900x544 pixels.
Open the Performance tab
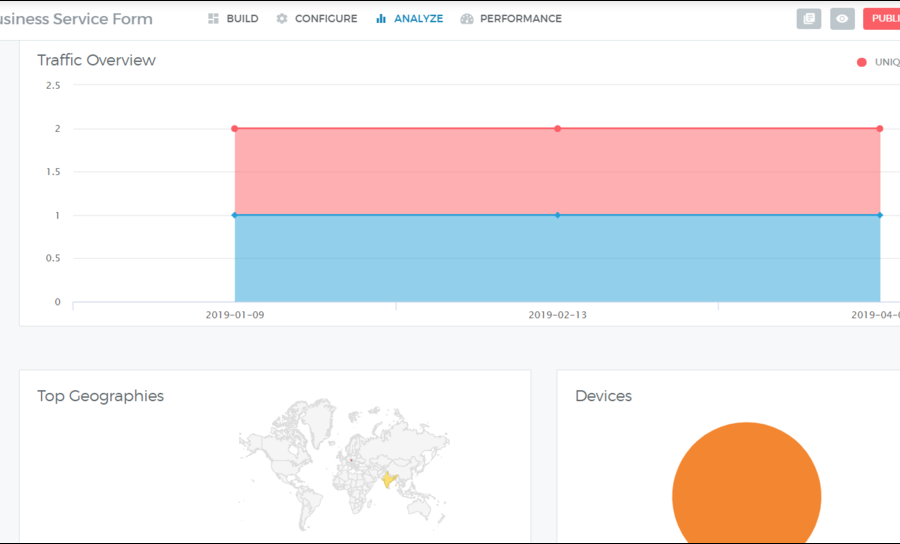pos(520,19)
